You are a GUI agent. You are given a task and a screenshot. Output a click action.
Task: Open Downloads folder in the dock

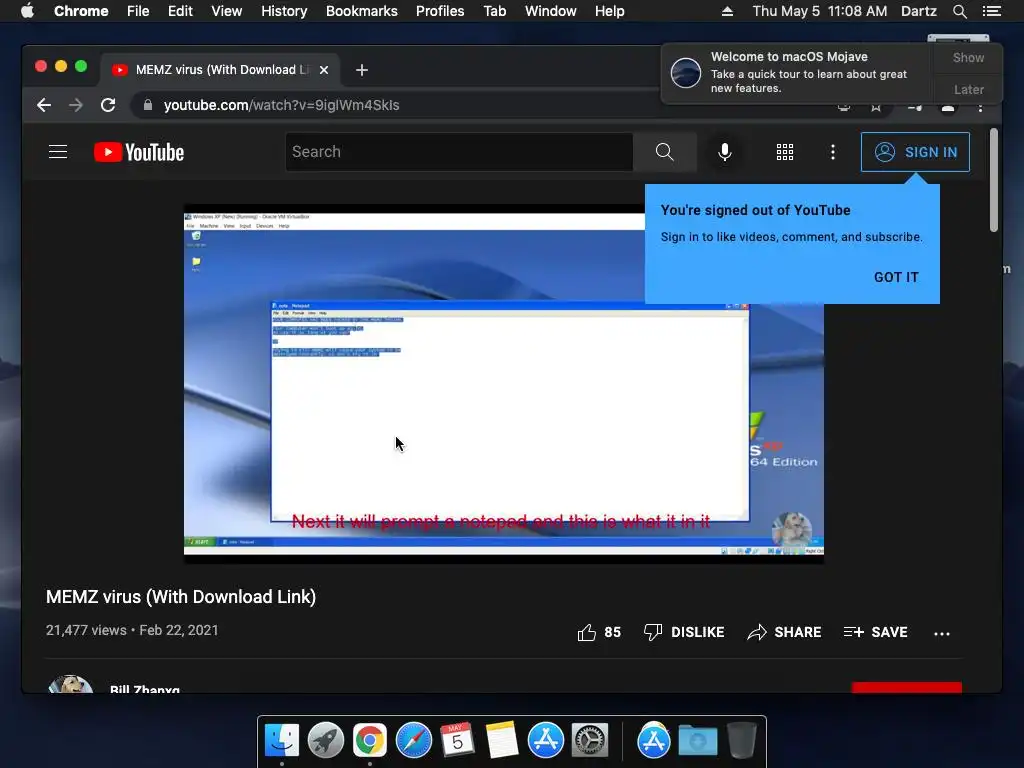tap(697, 741)
